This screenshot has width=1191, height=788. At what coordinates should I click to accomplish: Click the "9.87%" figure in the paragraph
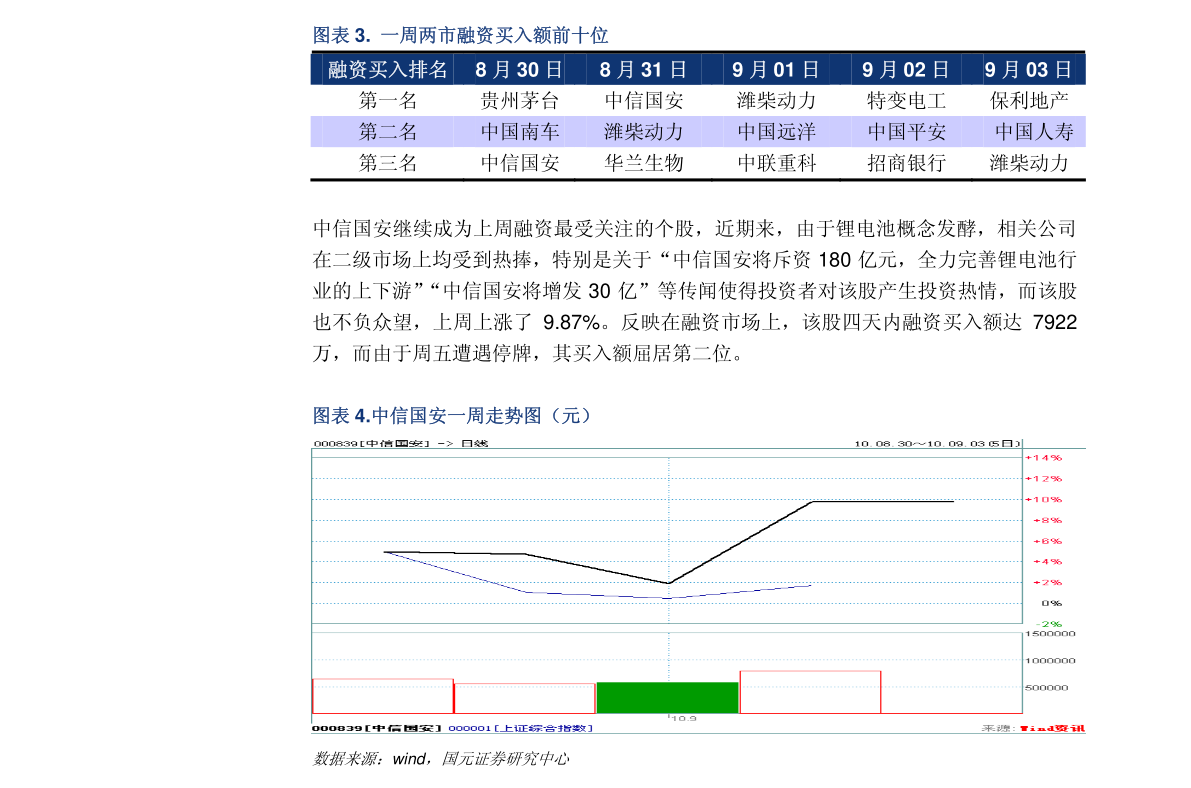(x=571, y=322)
